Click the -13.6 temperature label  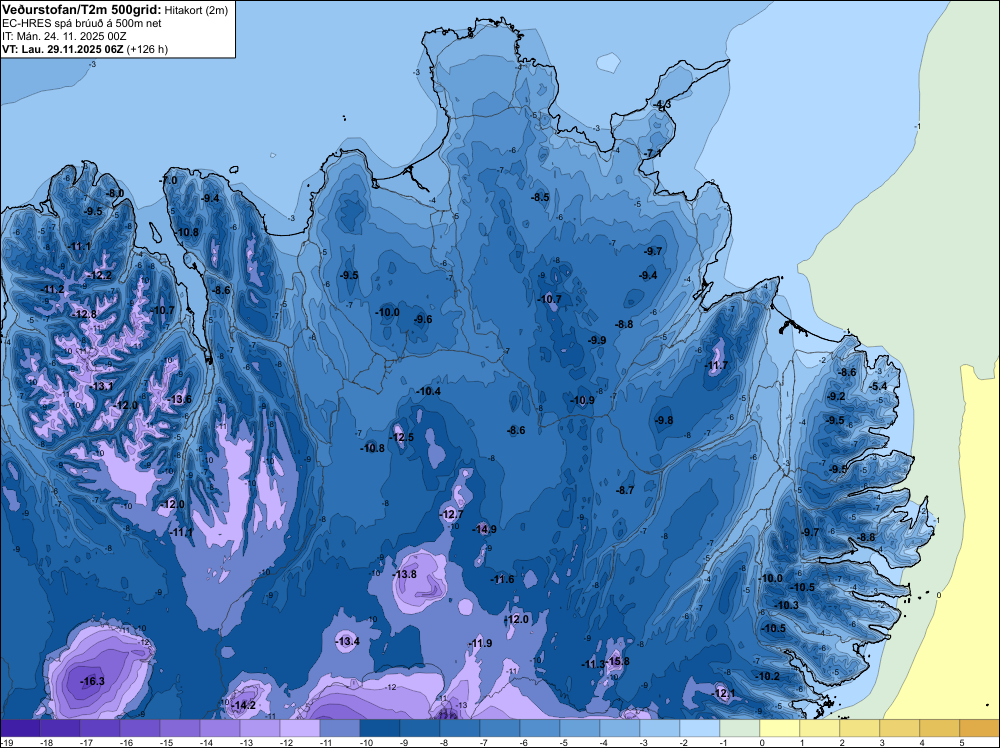[x=180, y=400]
